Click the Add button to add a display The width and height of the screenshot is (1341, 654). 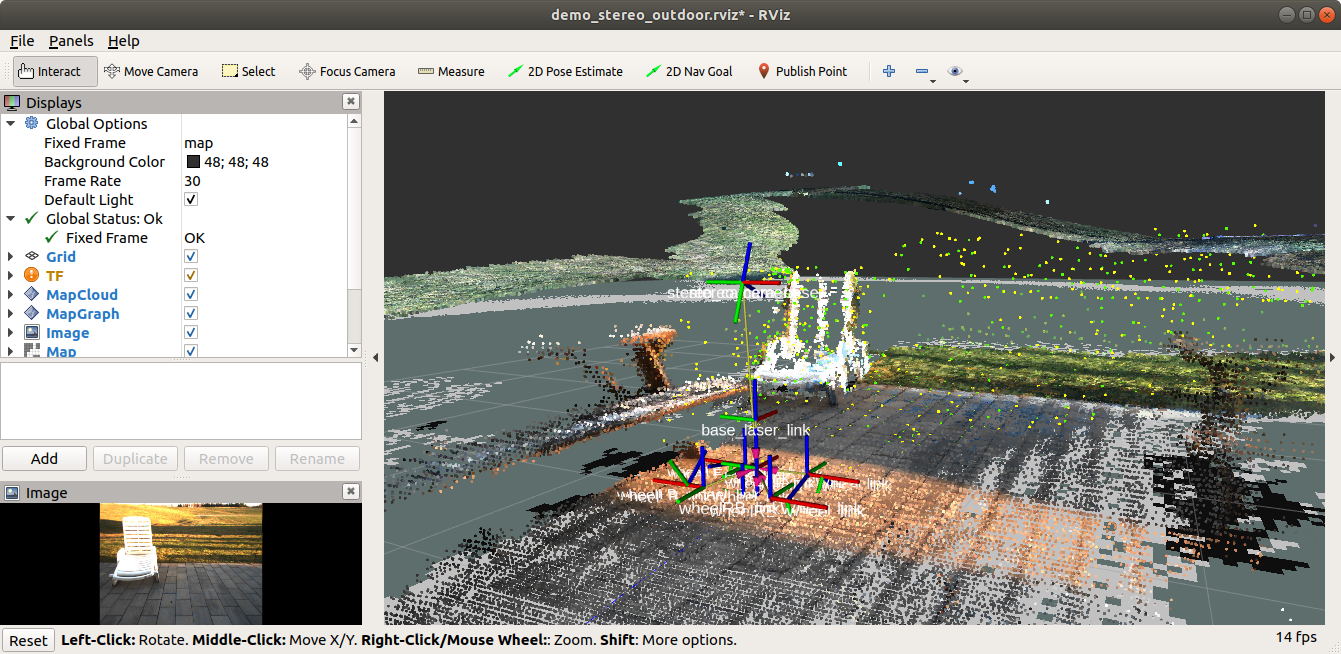44,458
